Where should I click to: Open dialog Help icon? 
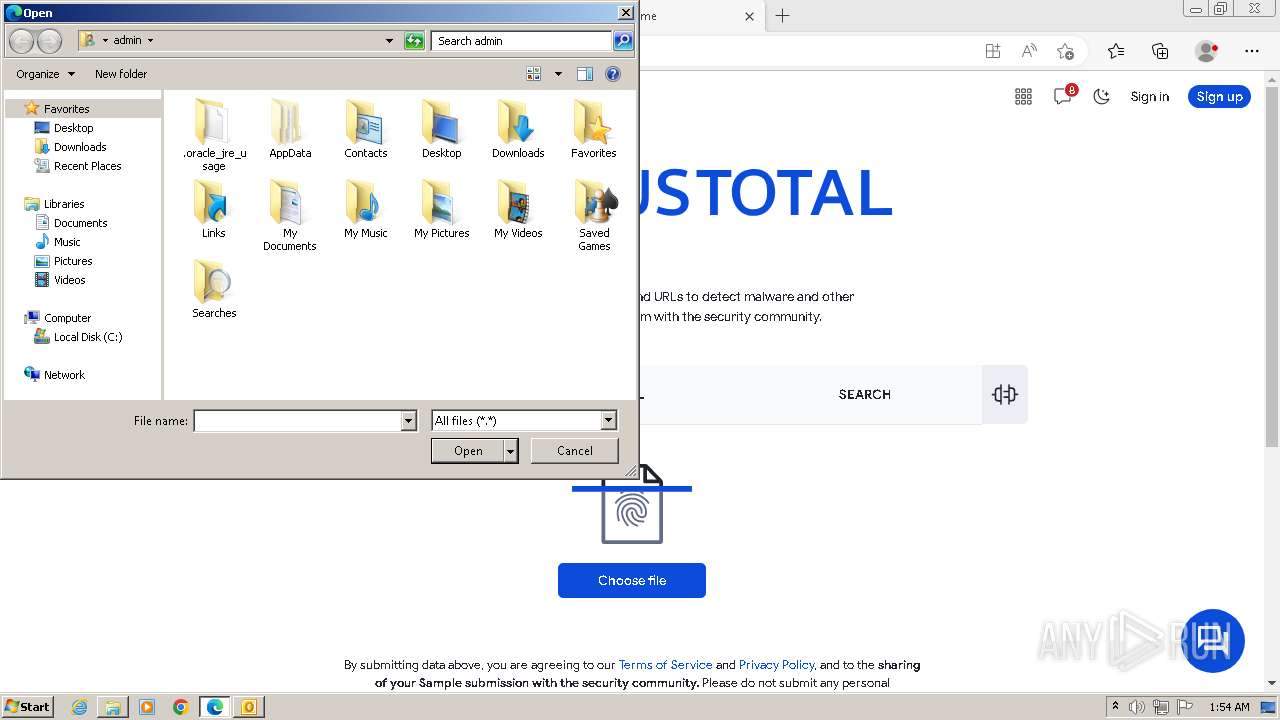(x=613, y=74)
